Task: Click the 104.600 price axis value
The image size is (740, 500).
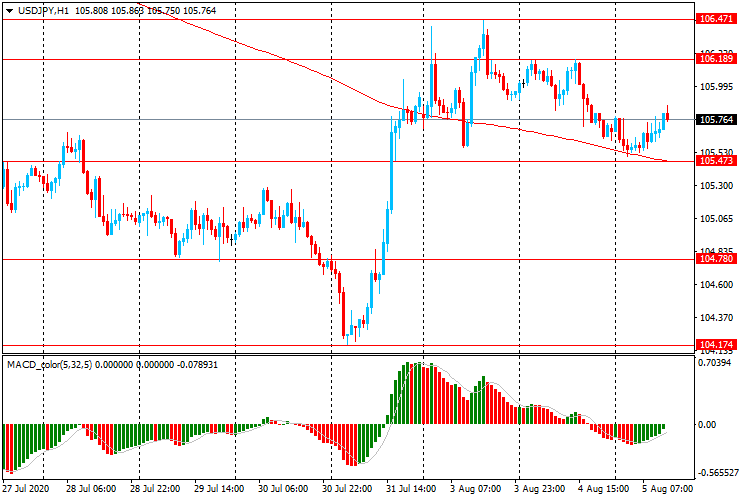Action: 716,285
